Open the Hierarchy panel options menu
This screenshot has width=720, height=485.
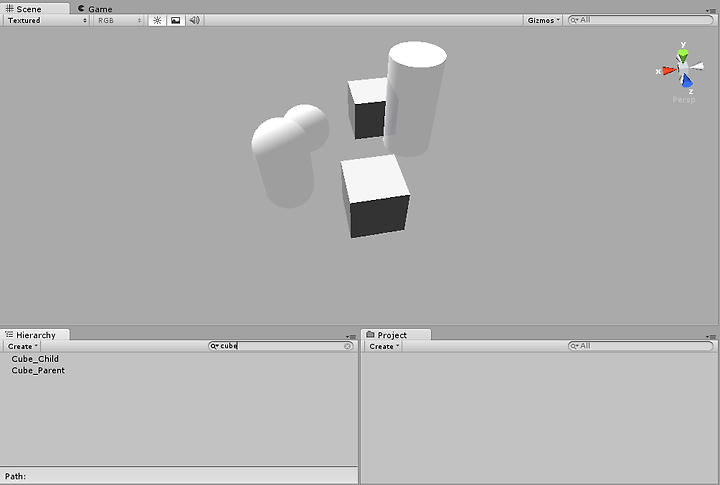click(x=351, y=336)
